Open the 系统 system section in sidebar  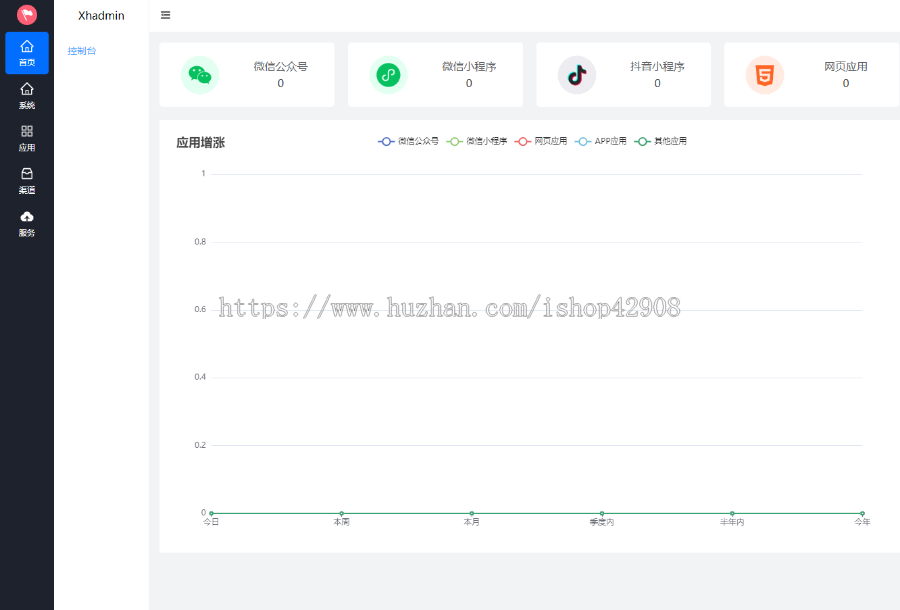(27, 96)
